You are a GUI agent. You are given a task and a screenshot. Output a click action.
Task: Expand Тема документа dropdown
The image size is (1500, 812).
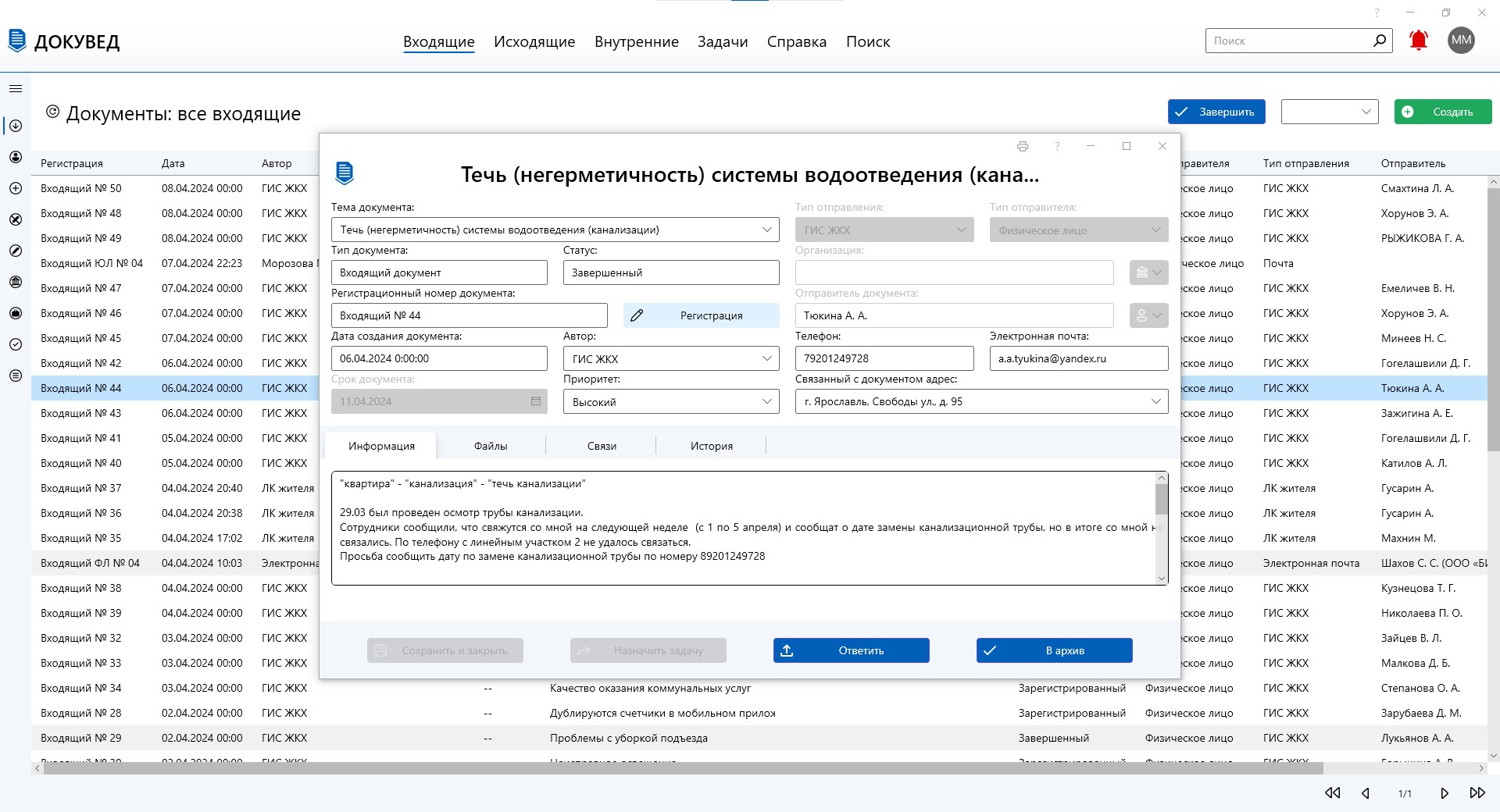point(767,230)
